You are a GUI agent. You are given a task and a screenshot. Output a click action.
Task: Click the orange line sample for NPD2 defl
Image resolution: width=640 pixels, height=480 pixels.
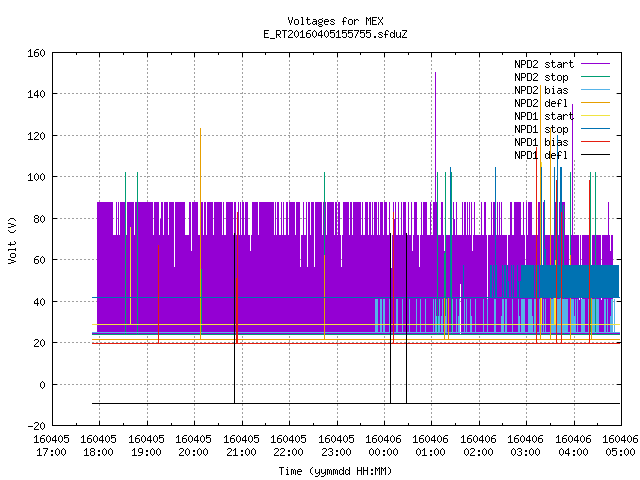[595, 102]
